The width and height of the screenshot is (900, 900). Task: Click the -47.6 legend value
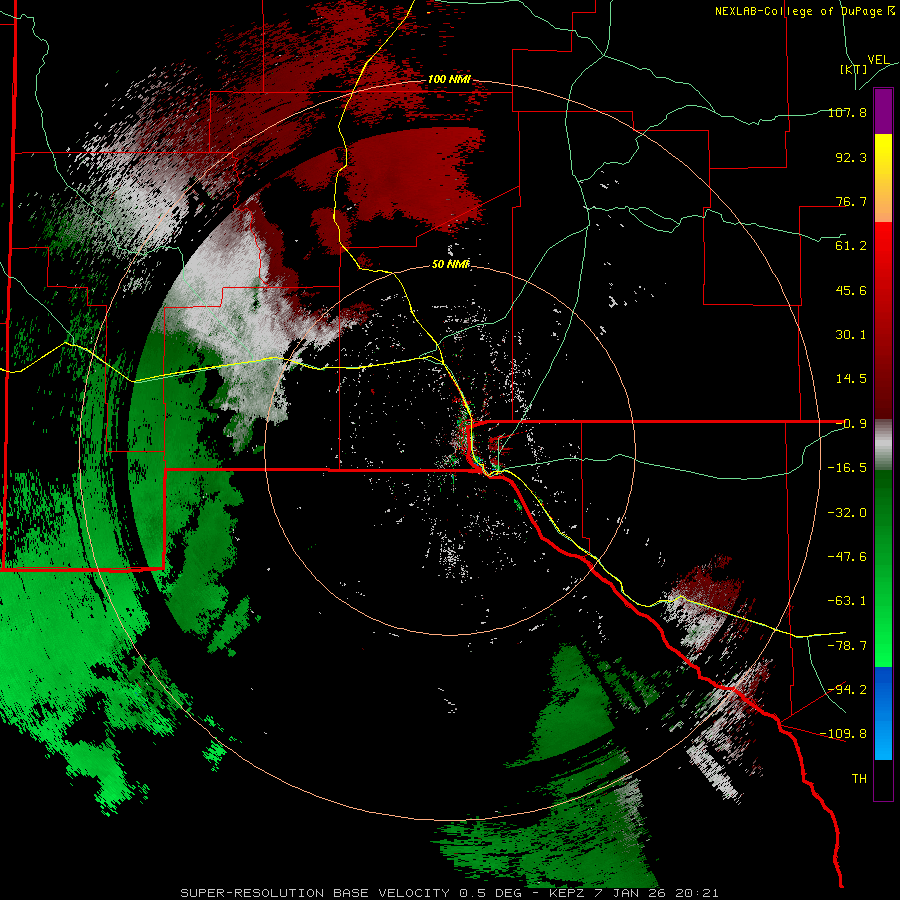coord(847,556)
